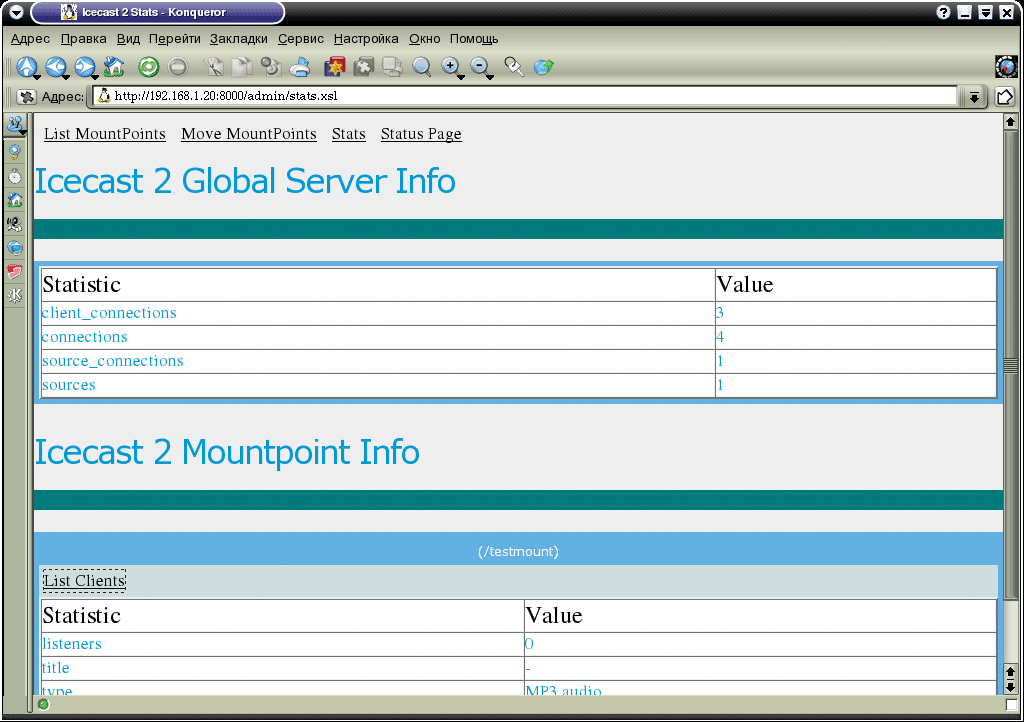1024x722 pixels.
Task: Open the Помощь menu
Action: click(474, 39)
